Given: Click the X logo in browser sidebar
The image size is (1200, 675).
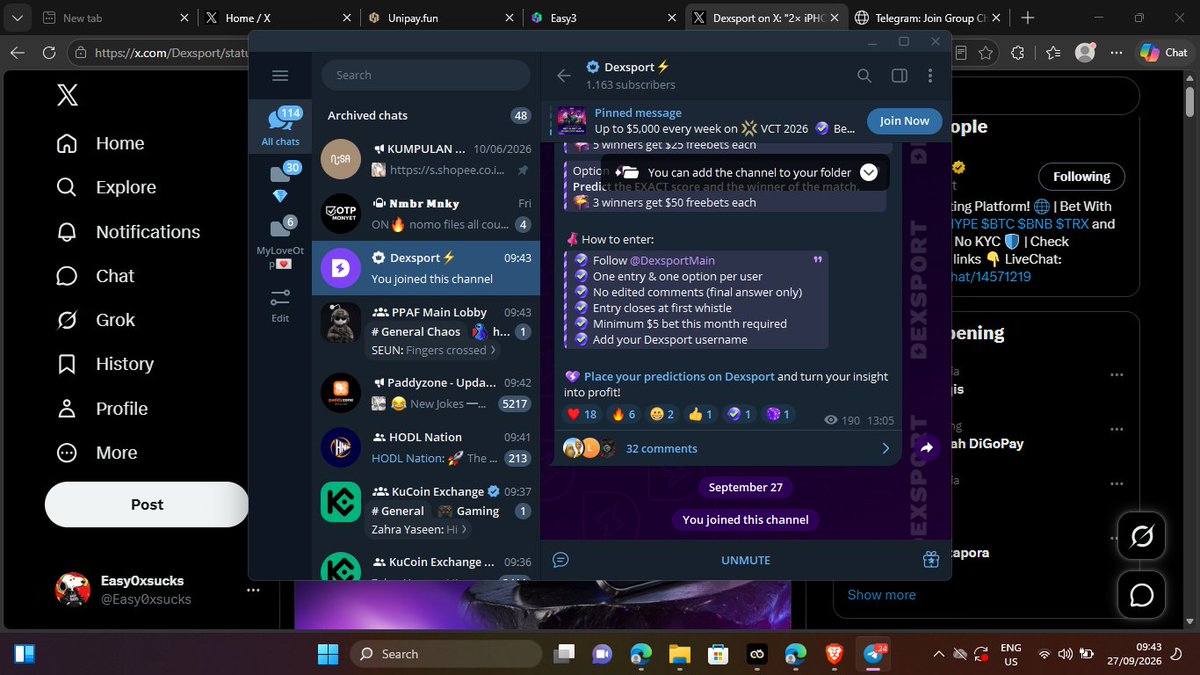Looking at the screenshot, I should (67, 95).
